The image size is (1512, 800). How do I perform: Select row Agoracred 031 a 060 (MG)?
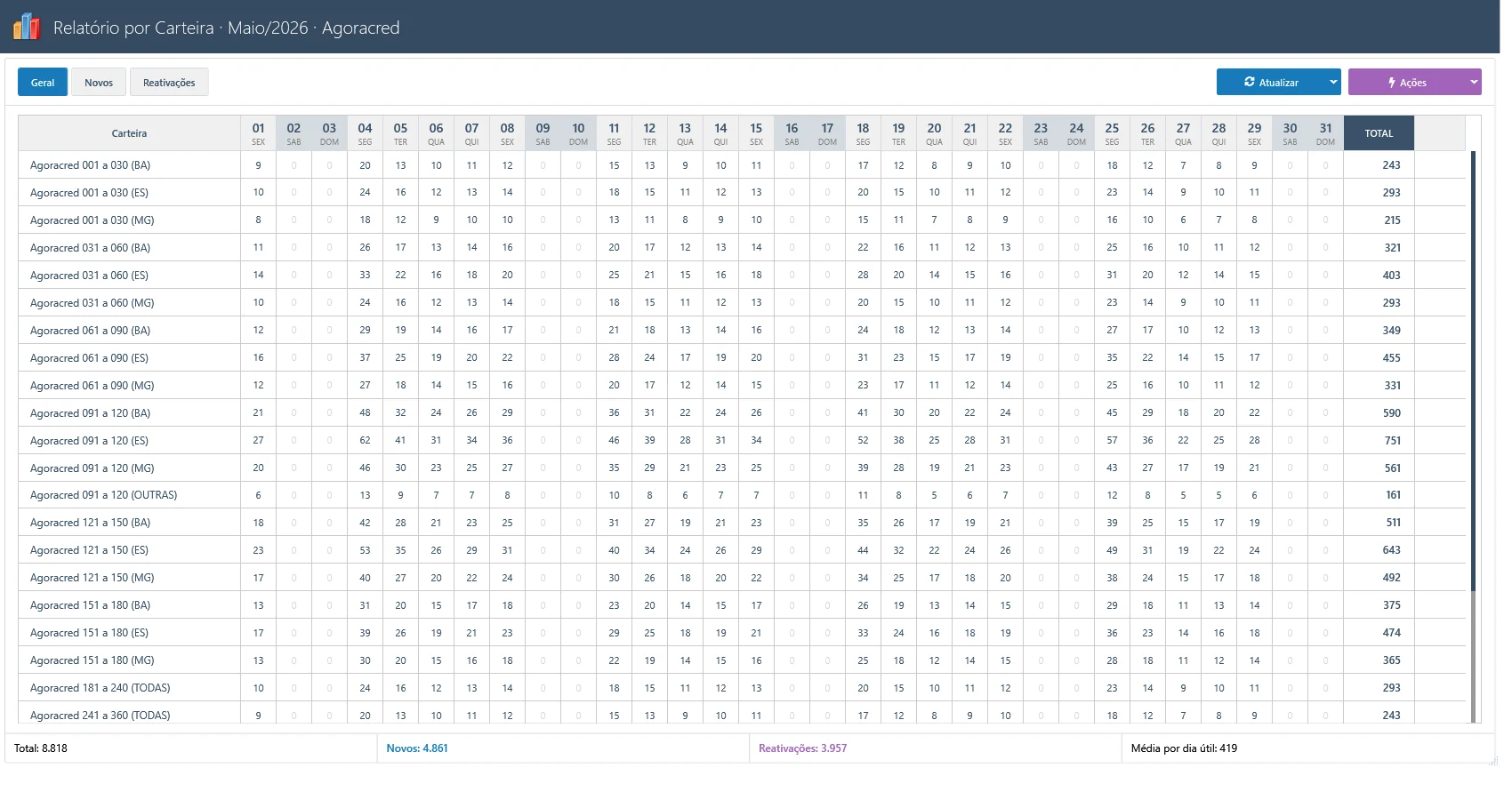[742, 303]
